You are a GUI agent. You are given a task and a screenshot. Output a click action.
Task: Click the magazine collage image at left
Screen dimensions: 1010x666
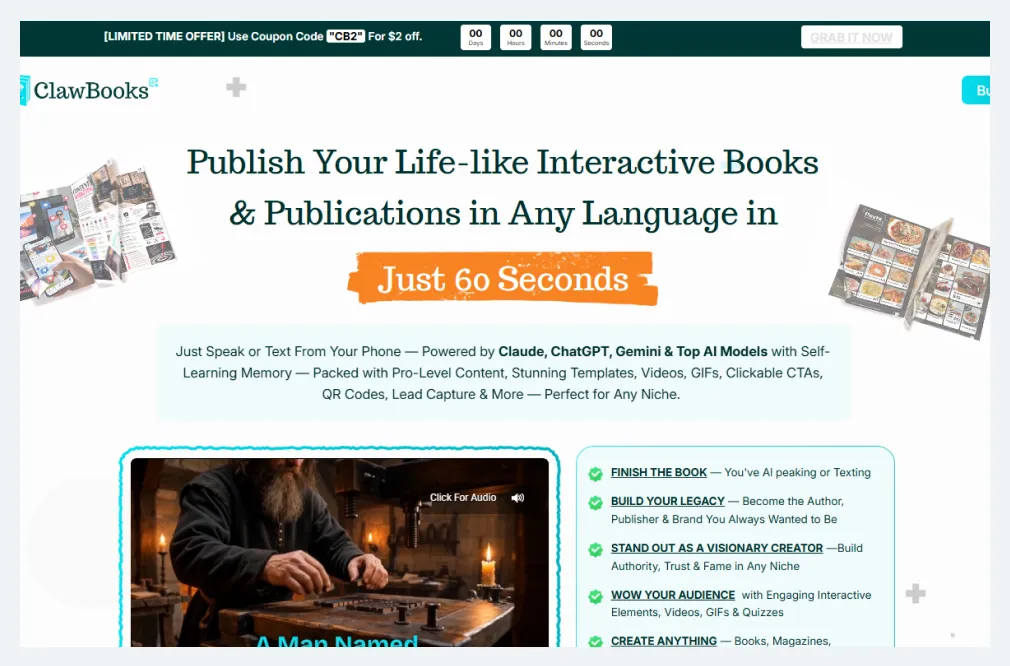97,230
